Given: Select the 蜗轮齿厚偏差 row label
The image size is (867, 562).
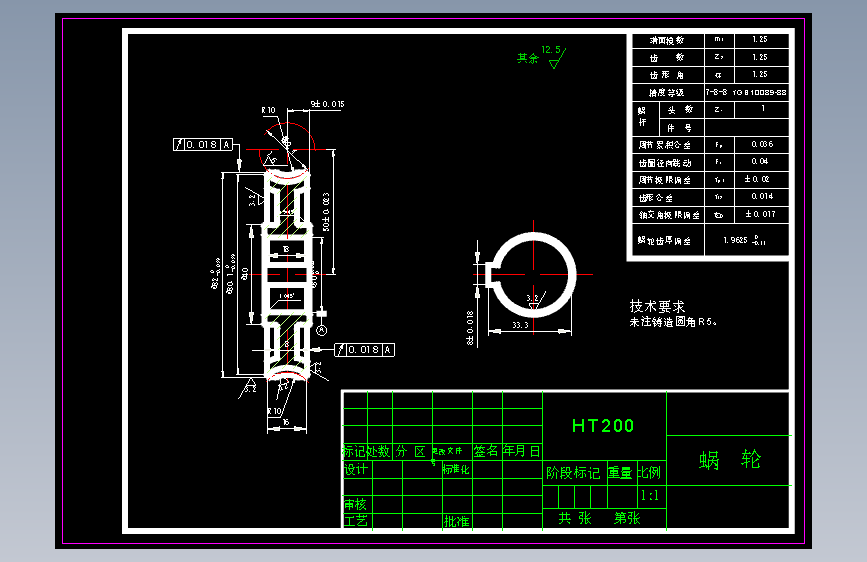Looking at the screenshot, I should pos(664,240).
